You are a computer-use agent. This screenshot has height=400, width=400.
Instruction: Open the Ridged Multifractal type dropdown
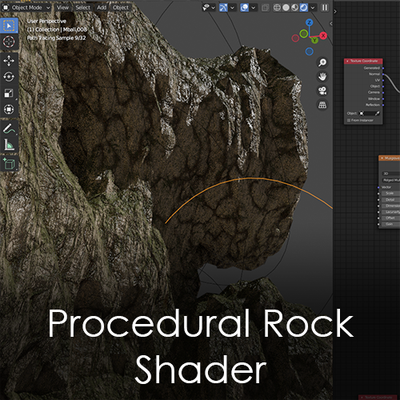[391, 180]
